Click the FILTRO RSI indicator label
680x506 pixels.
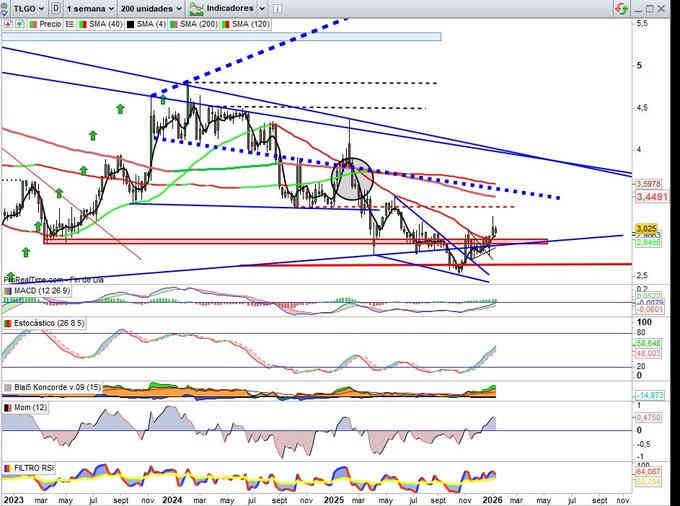[32, 468]
